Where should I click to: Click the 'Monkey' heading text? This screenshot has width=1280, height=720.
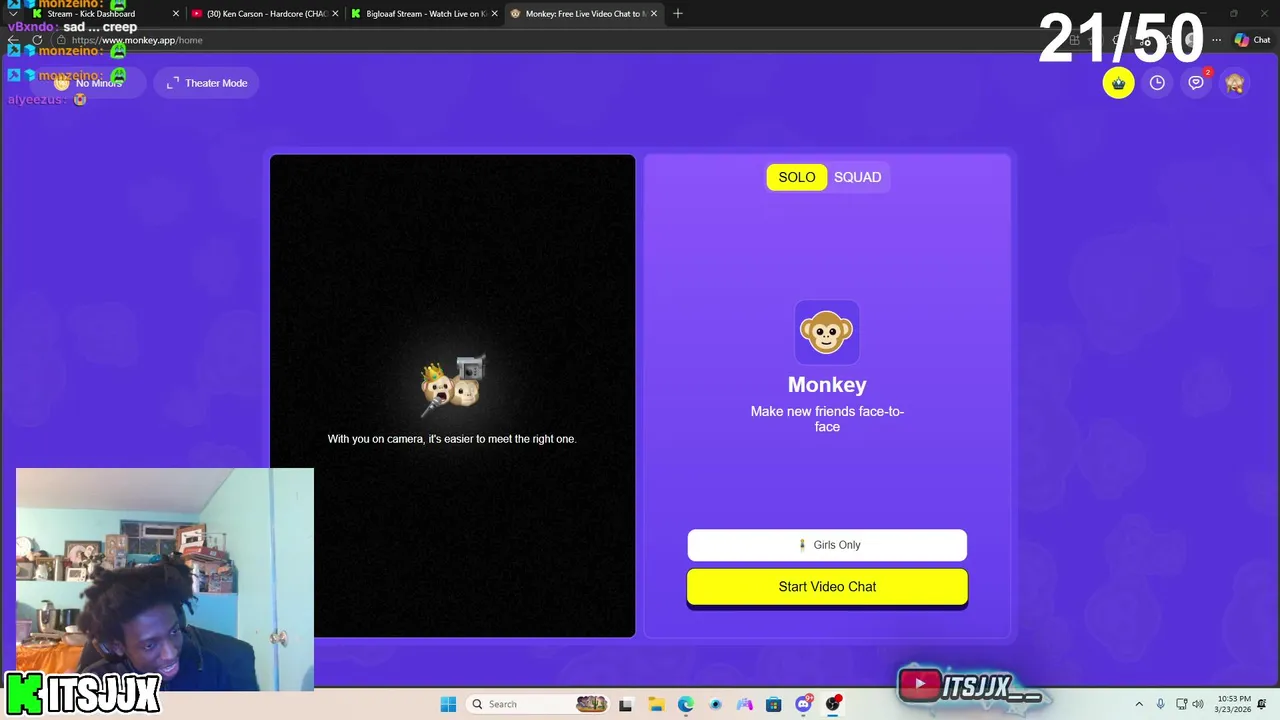[x=827, y=385]
